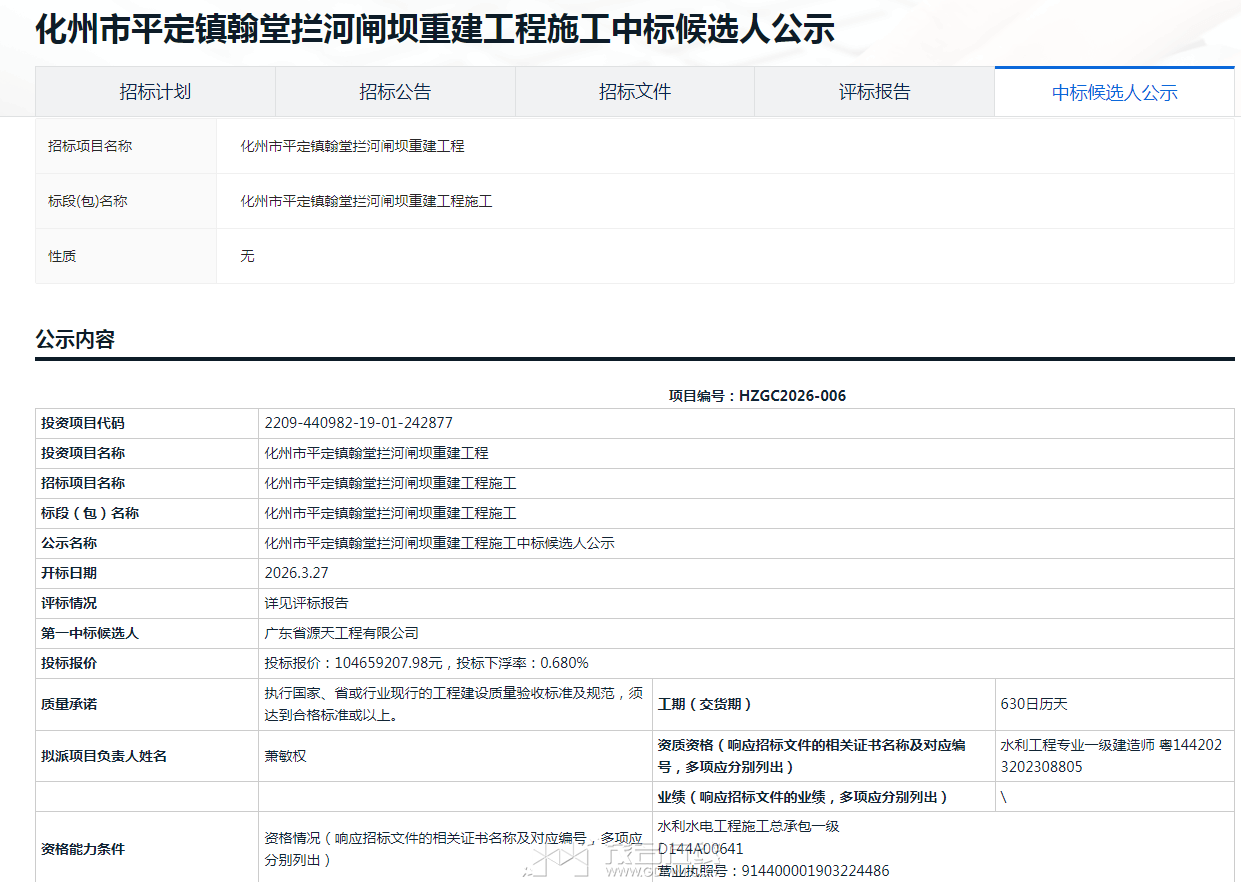
Task: Click the bid opening date 2026.3.27
Action: point(296,573)
